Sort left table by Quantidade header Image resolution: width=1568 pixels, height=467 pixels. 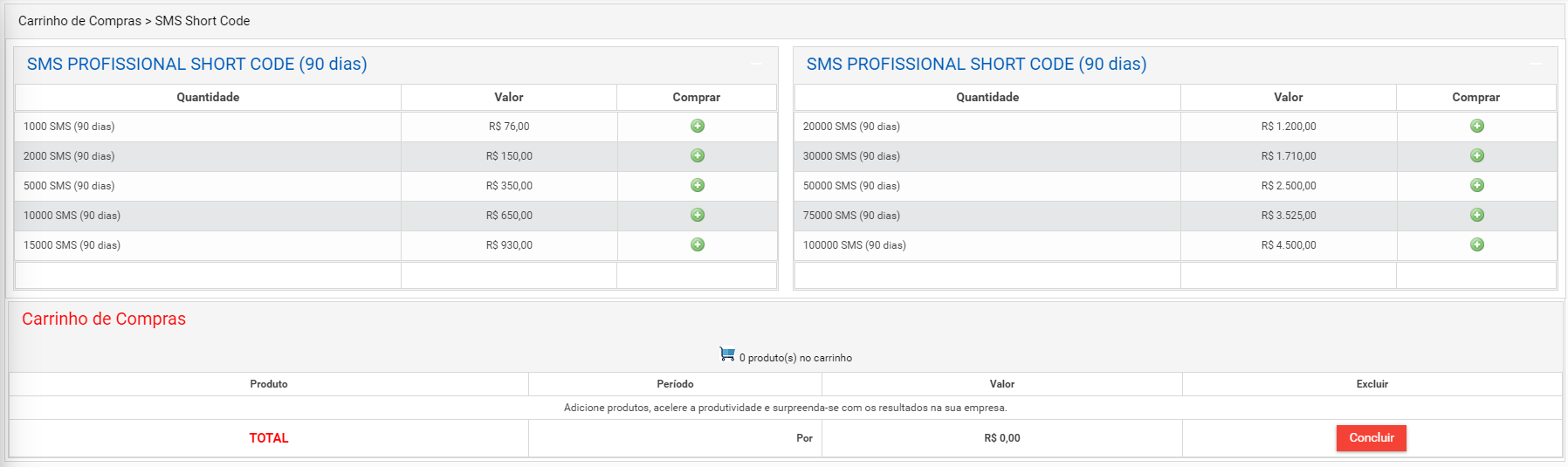[x=208, y=97]
